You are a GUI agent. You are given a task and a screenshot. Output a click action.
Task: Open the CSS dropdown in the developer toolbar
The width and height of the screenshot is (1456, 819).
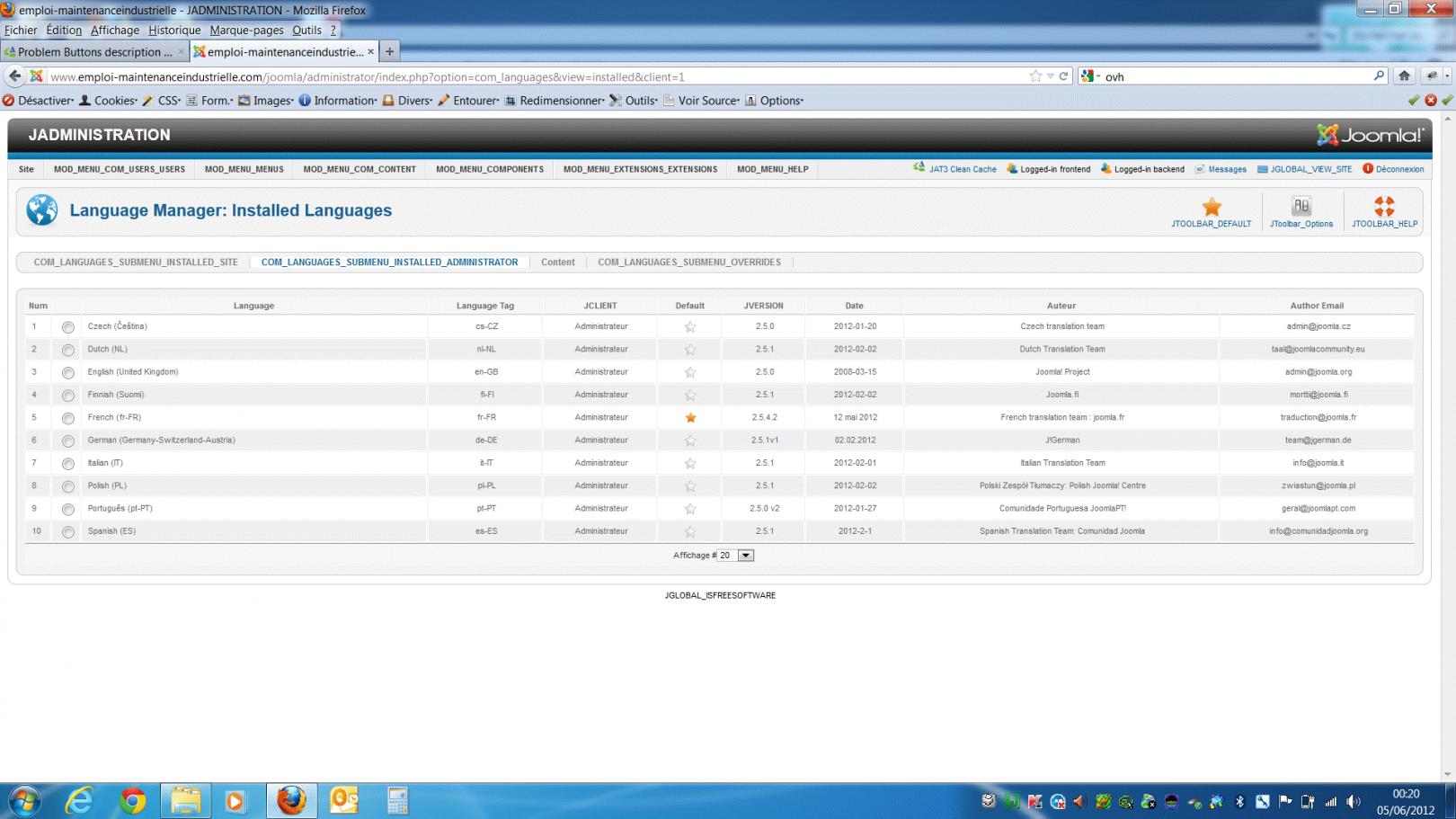pos(167,100)
